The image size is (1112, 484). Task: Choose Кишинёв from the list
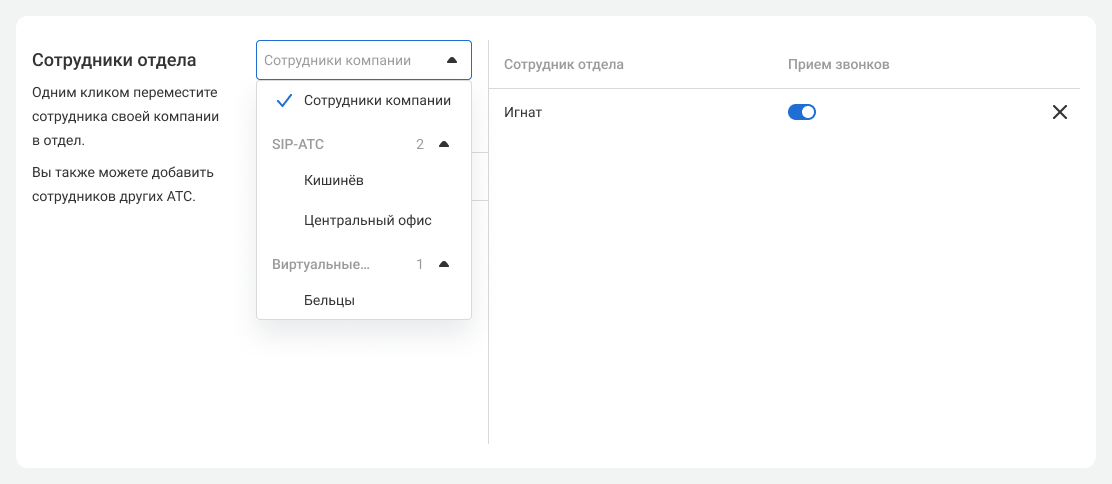point(334,181)
